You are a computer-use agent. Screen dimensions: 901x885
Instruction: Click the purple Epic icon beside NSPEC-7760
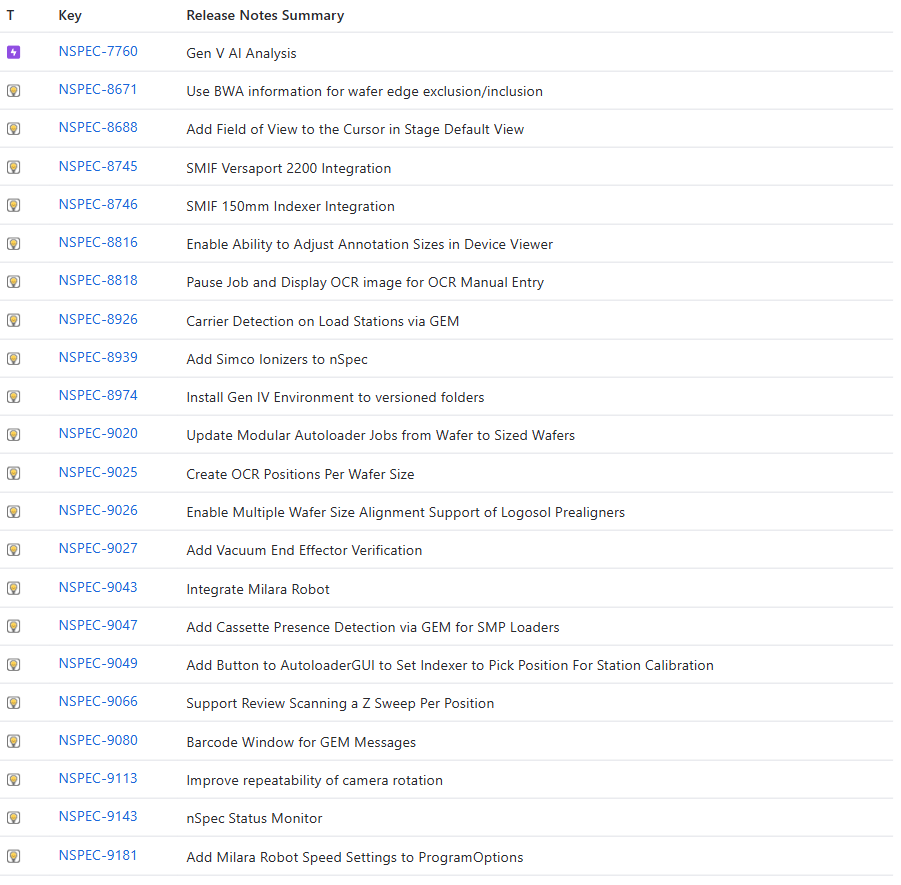point(13,52)
